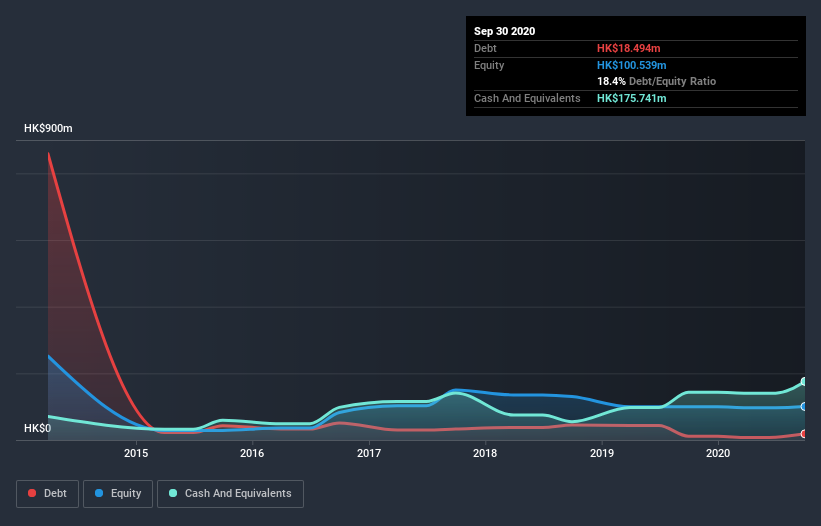Click the Equity label in tooltip

coord(489,65)
